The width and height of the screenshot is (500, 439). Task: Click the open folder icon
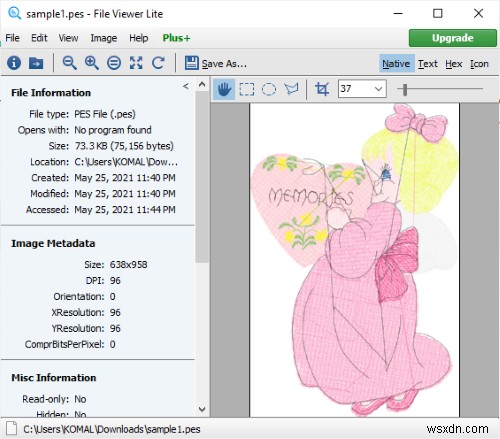36,63
